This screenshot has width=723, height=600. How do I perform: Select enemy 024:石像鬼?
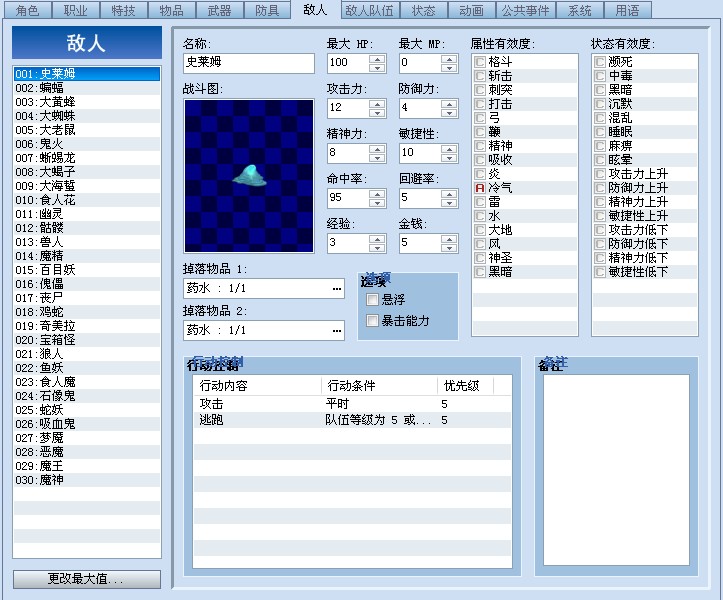(x=87, y=396)
